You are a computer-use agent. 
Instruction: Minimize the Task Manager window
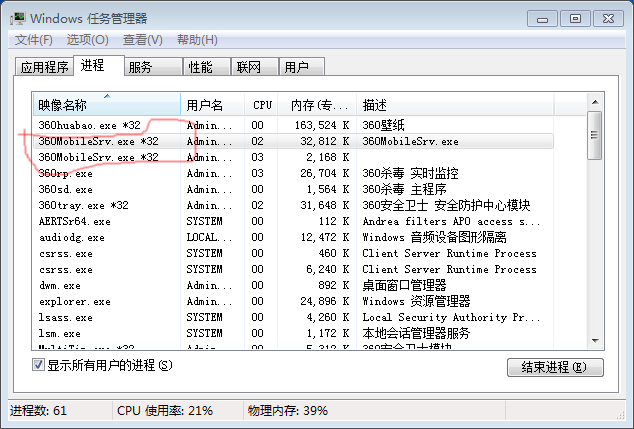point(543,19)
